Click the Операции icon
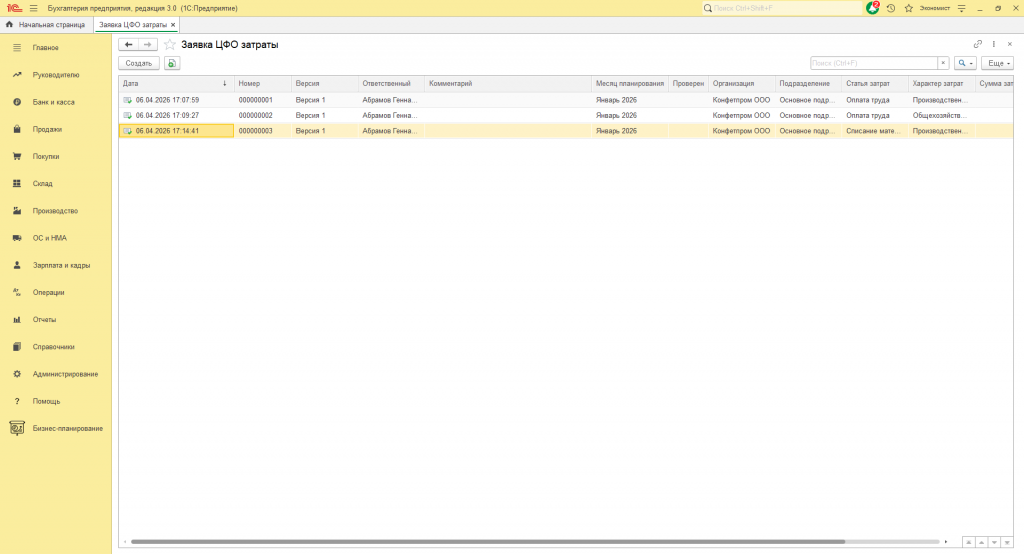Image resolution: width=1024 pixels, height=554 pixels. click(17, 293)
